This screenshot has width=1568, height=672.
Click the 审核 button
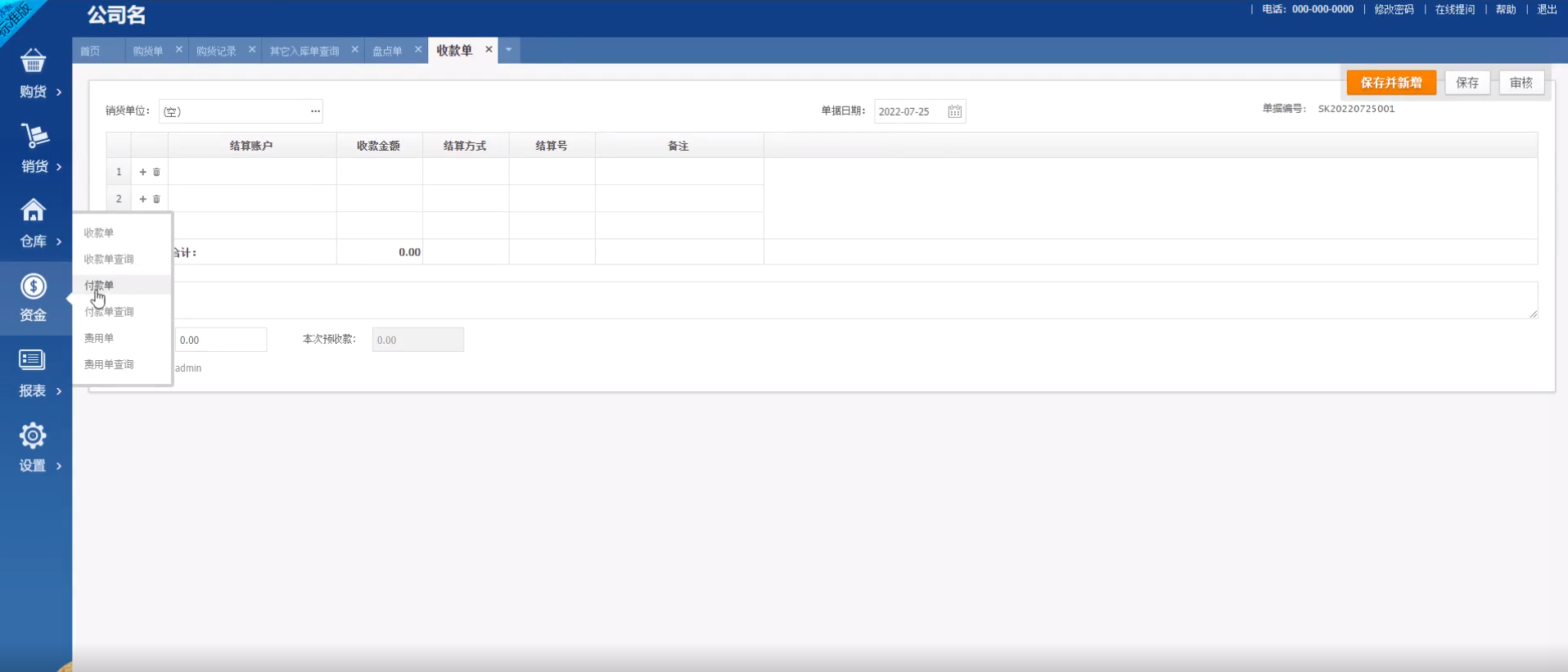[x=1521, y=83]
